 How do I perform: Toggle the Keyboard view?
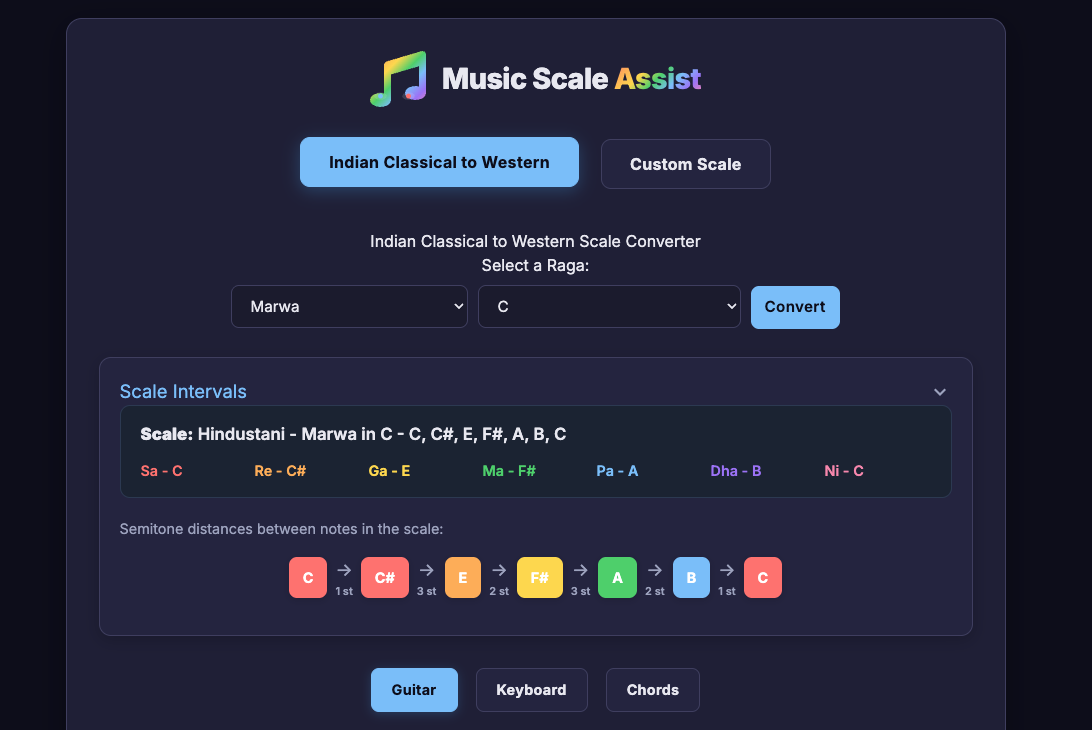coord(531,689)
